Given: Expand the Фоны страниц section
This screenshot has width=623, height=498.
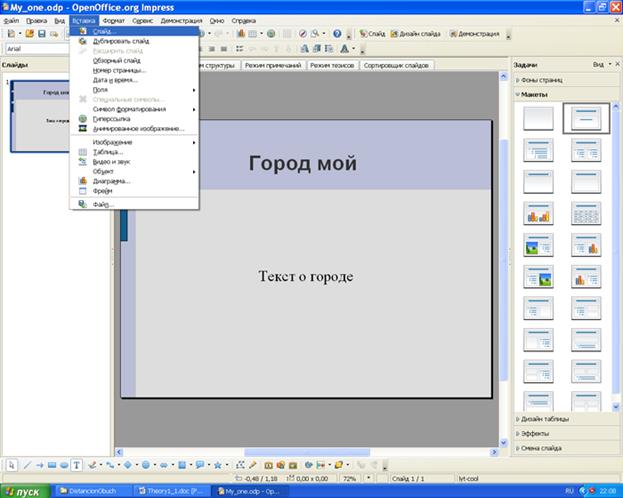Looking at the screenshot, I should [540, 80].
